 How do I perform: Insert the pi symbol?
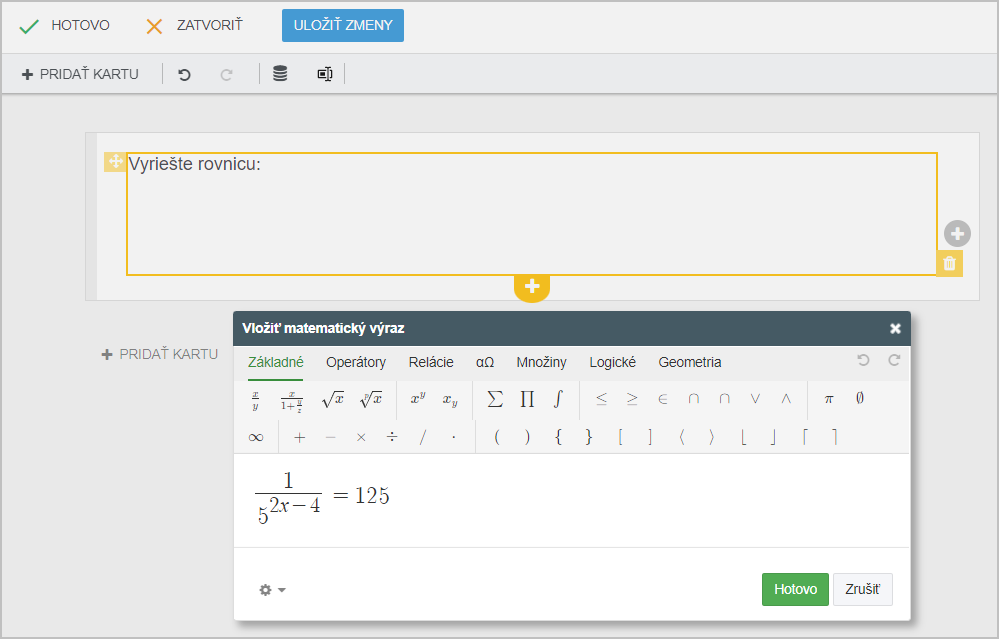pos(828,400)
